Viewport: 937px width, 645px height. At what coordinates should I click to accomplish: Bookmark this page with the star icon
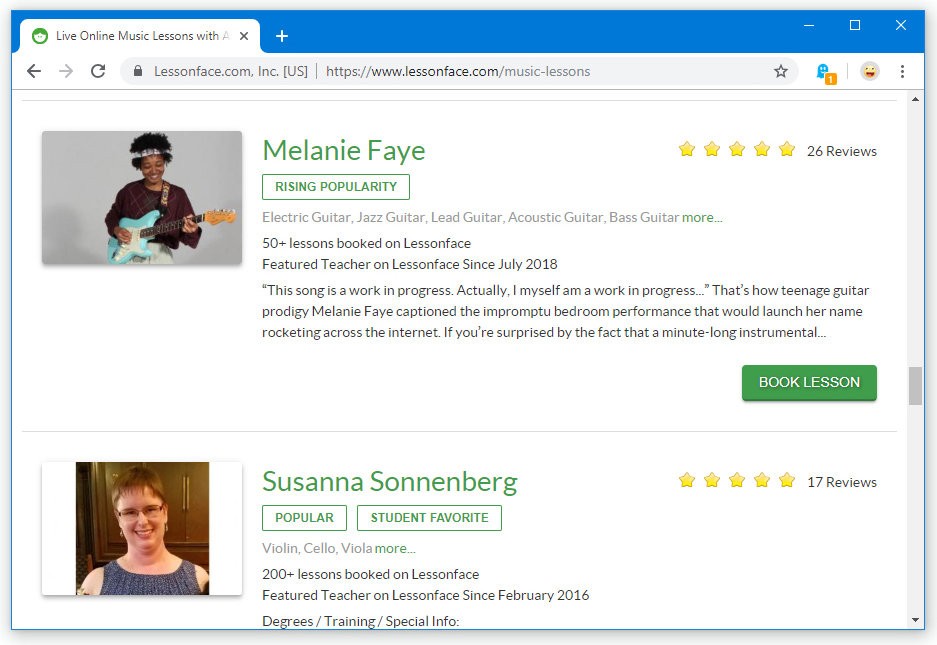780,71
